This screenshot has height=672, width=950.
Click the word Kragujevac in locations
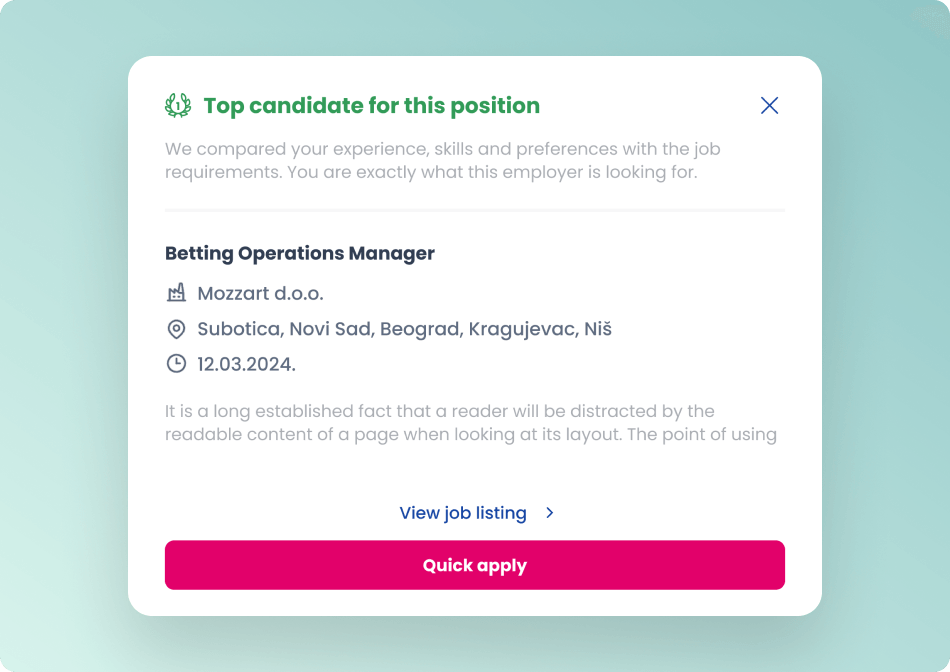523,329
